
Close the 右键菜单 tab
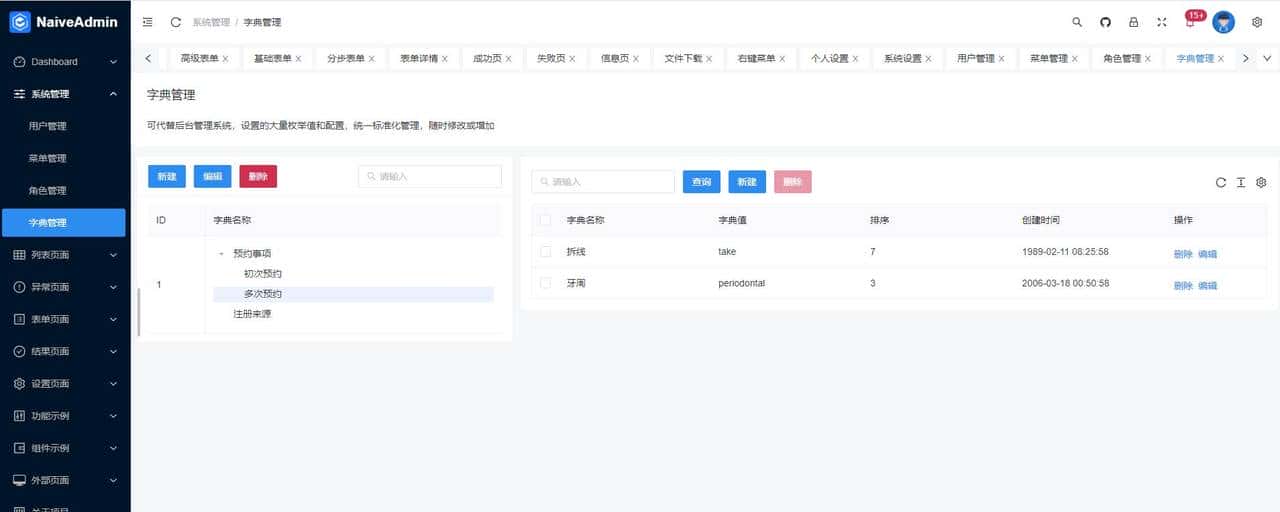click(x=782, y=59)
